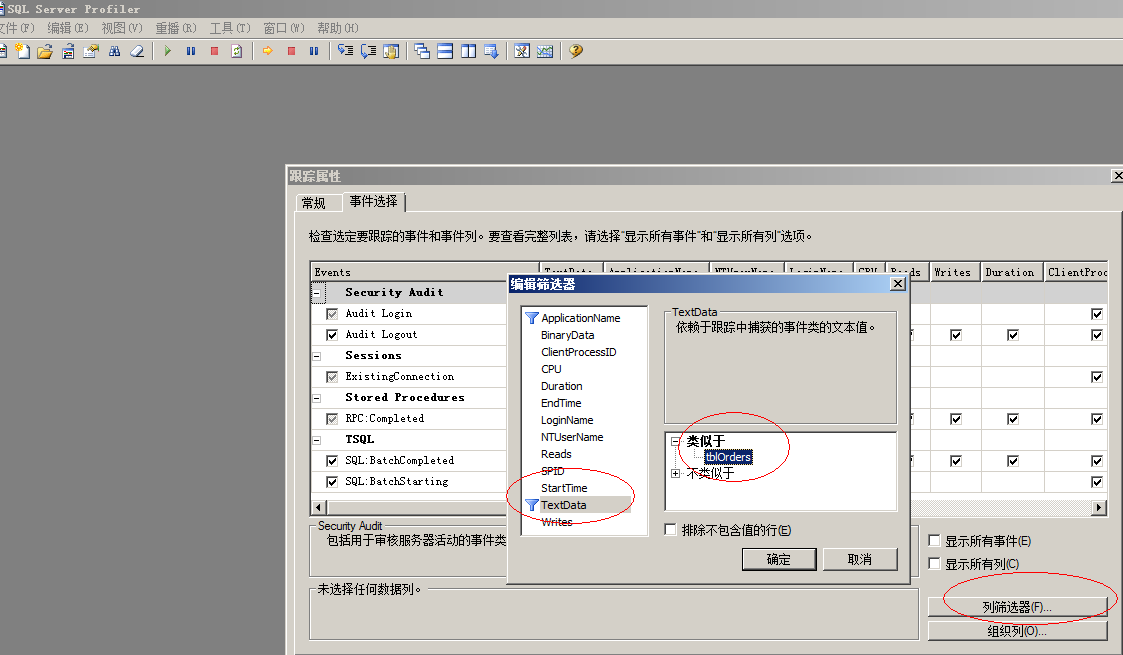Viewport: 1123px width, 655px height.
Task: Select the Duration column in filter list
Action: pyautogui.click(x=561, y=386)
